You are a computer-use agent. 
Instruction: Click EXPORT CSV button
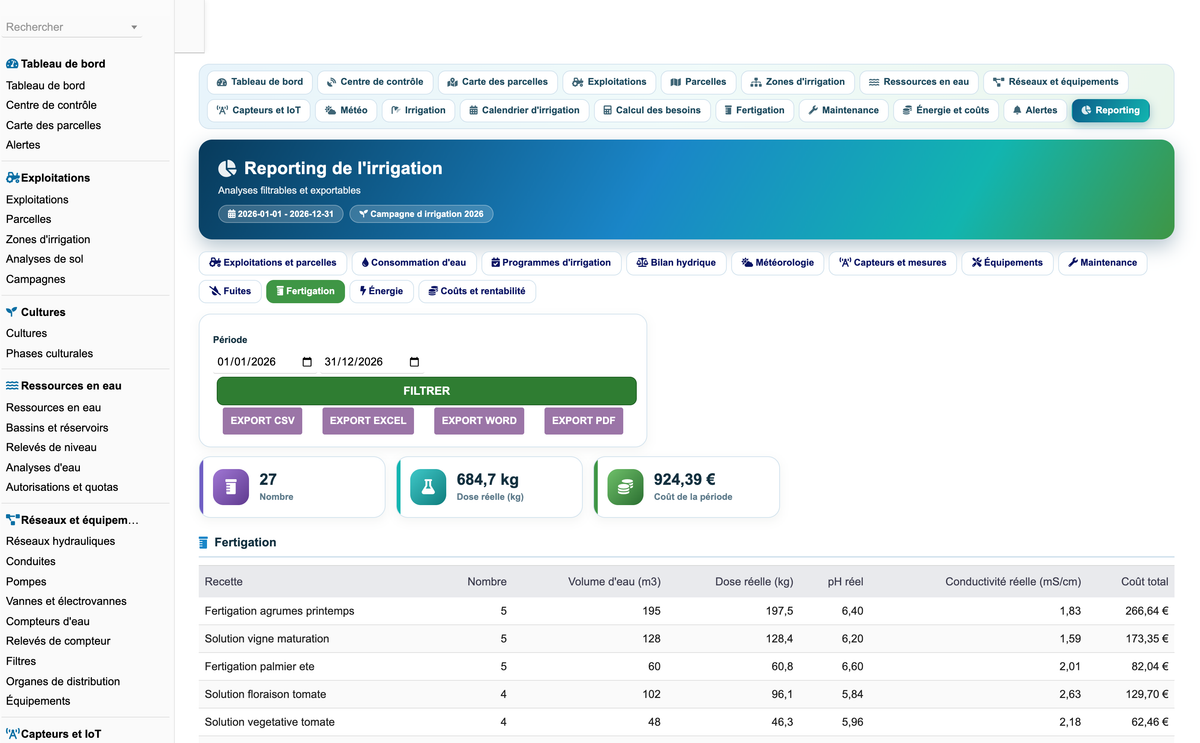point(263,421)
